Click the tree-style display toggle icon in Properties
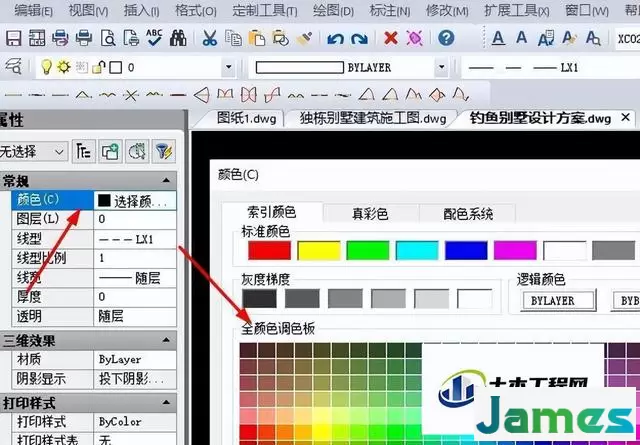 [x=84, y=152]
